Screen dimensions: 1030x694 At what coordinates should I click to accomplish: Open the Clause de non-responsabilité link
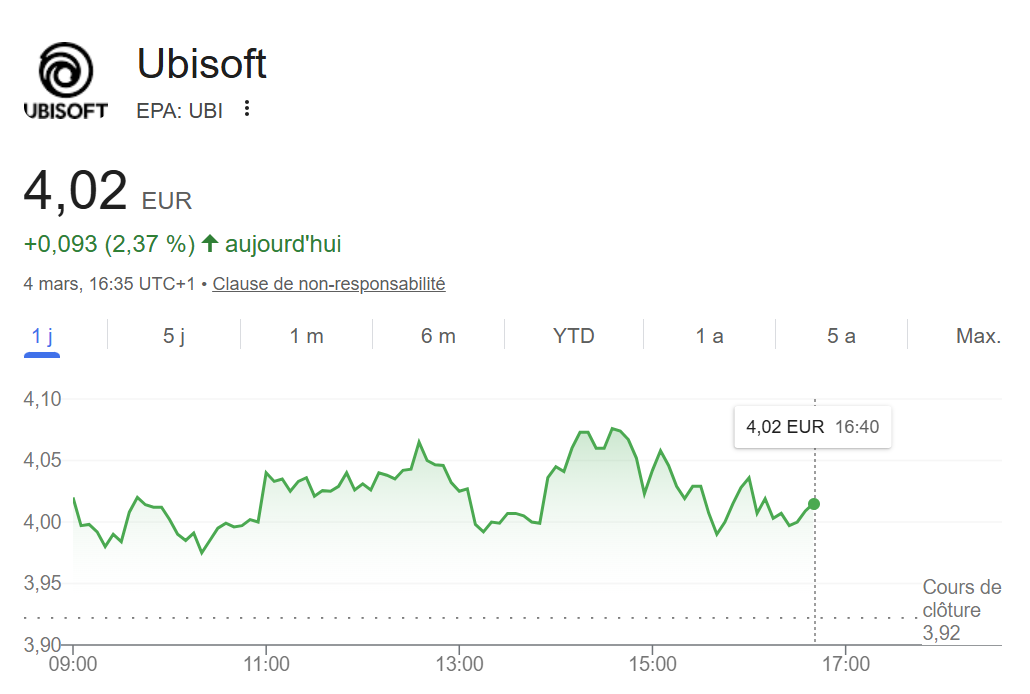[x=329, y=284]
